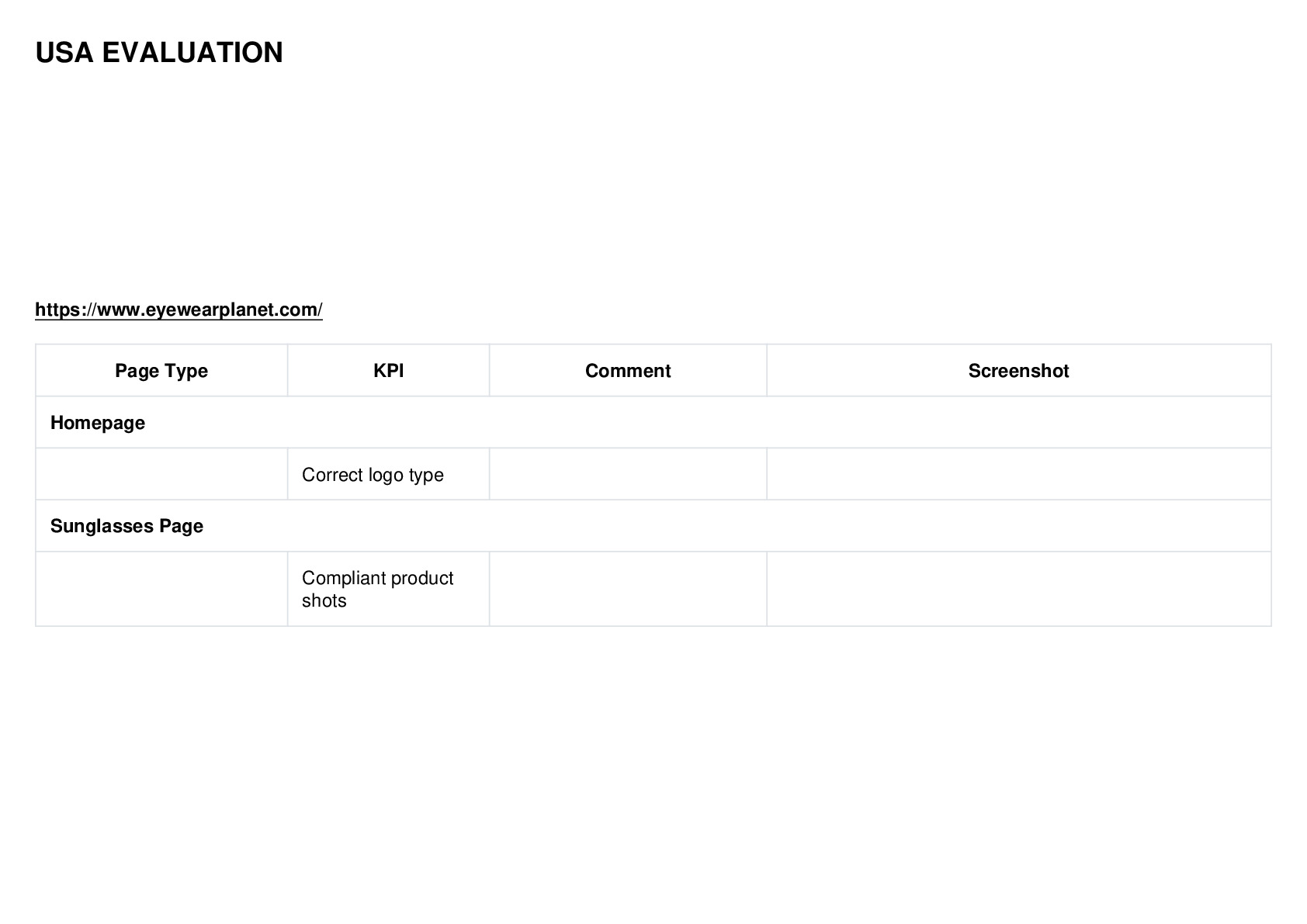Viewport: 1307px width, 924px height.
Task: Open the eyewearplanet.com hyperlink
Action: [179, 310]
